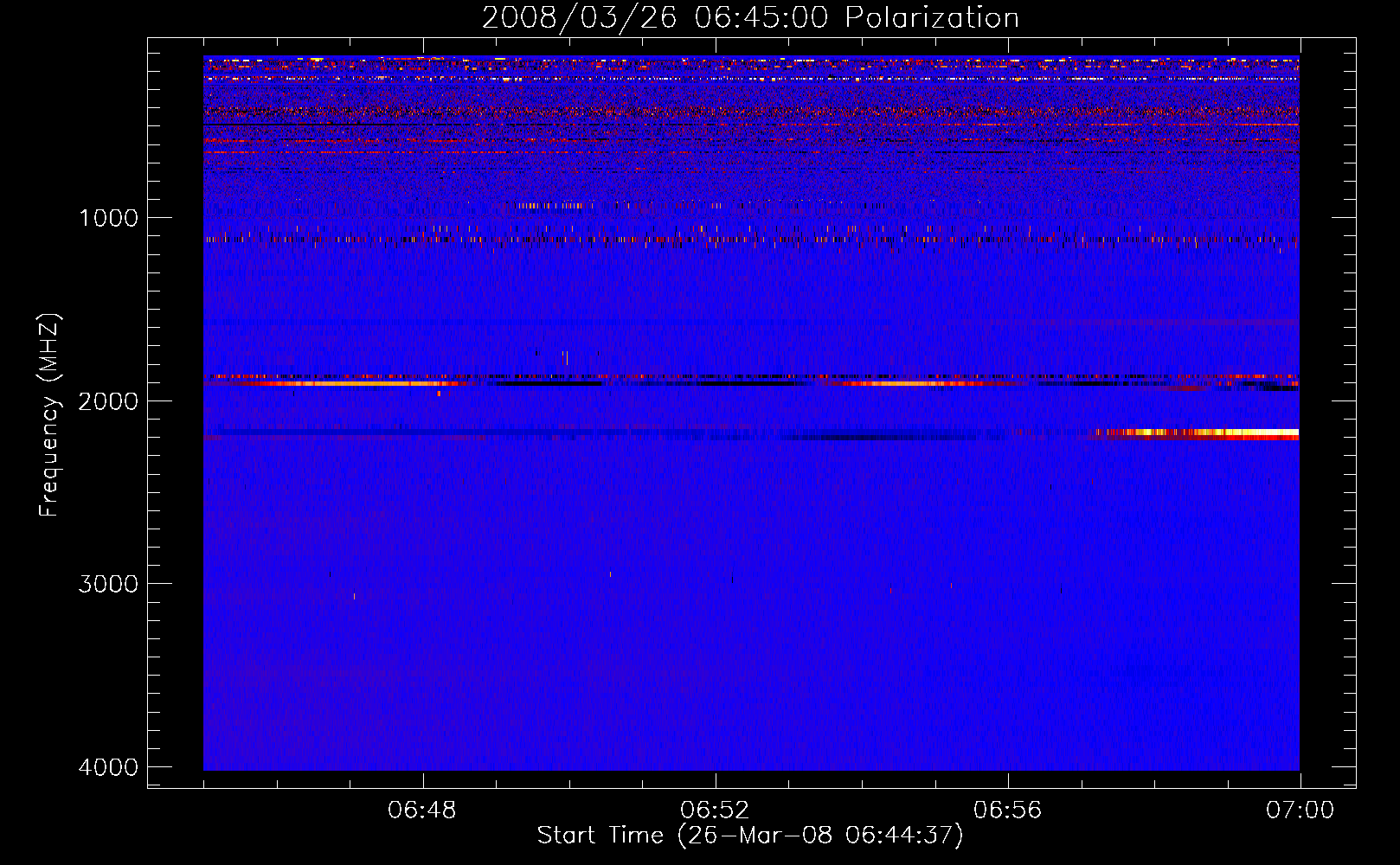Viewport: 1400px width, 865px height.
Task: Click the 'Start Time (26-Mar-08 06:44:37)' label
Action: click(x=750, y=836)
